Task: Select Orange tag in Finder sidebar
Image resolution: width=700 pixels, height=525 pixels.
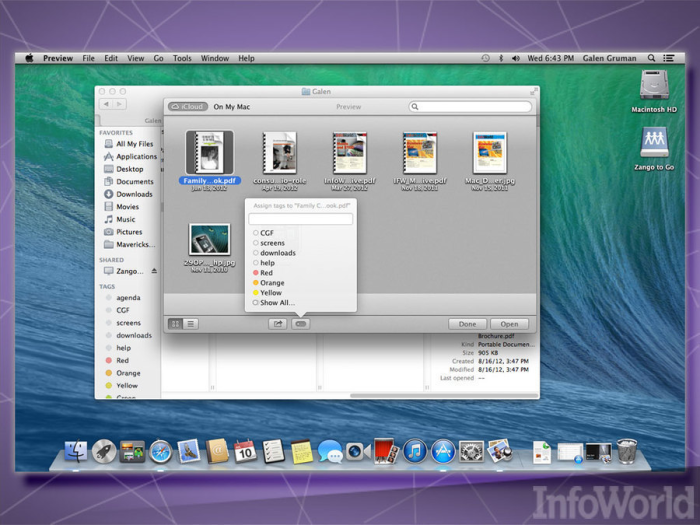Action: (123, 373)
